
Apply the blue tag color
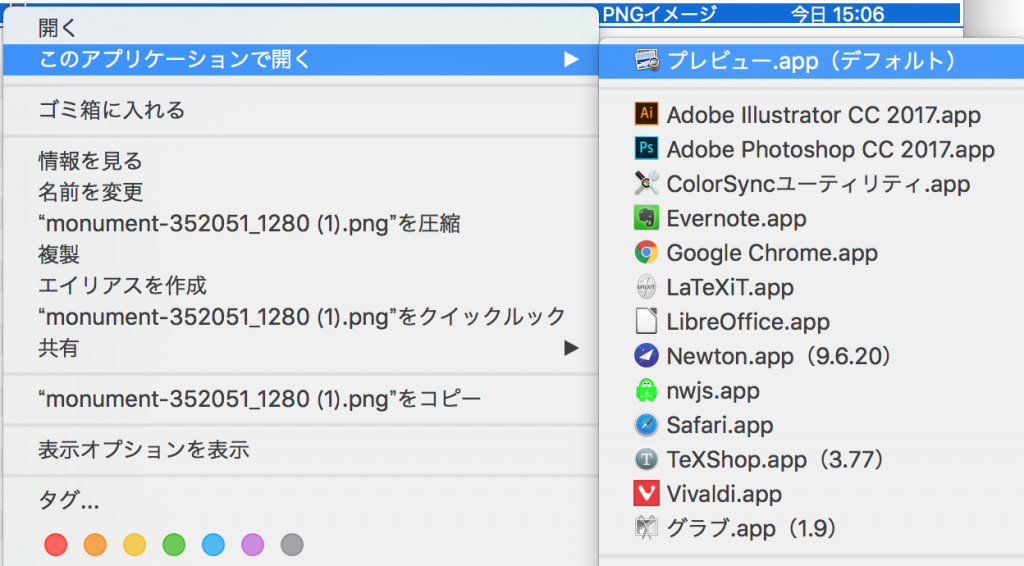(213, 544)
